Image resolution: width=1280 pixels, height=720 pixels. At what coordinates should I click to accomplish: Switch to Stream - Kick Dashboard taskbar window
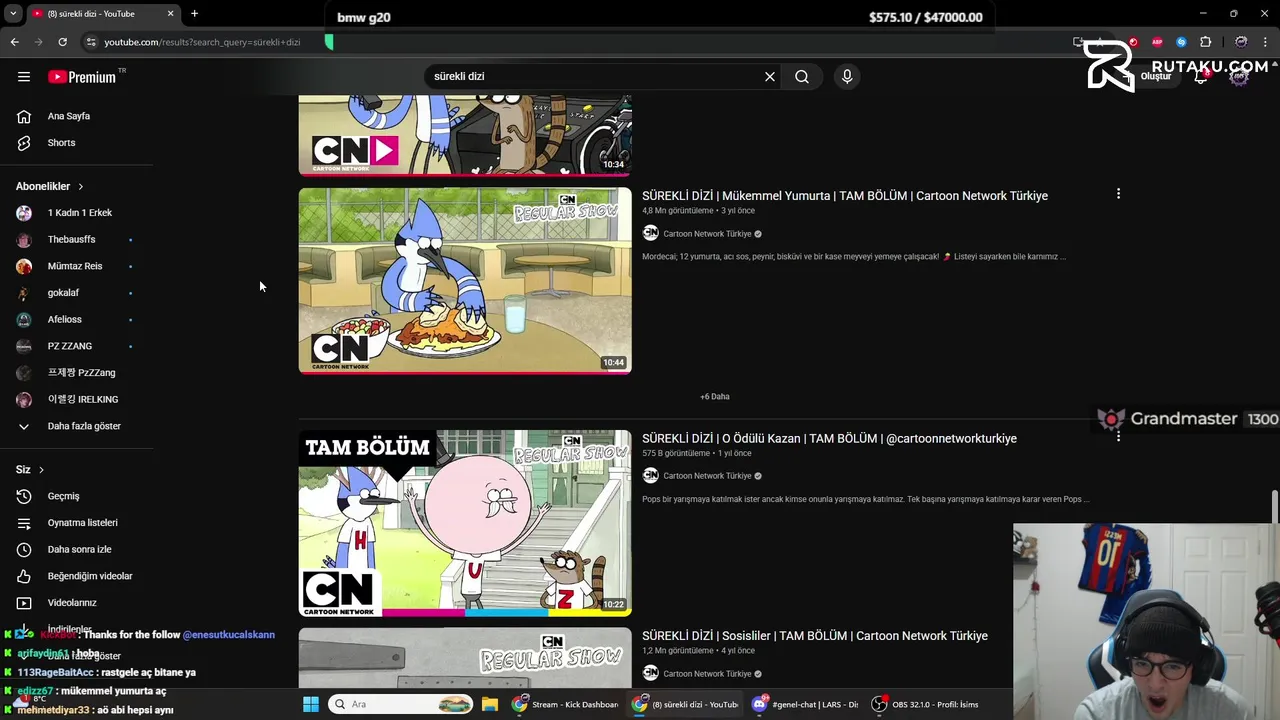click(x=565, y=704)
